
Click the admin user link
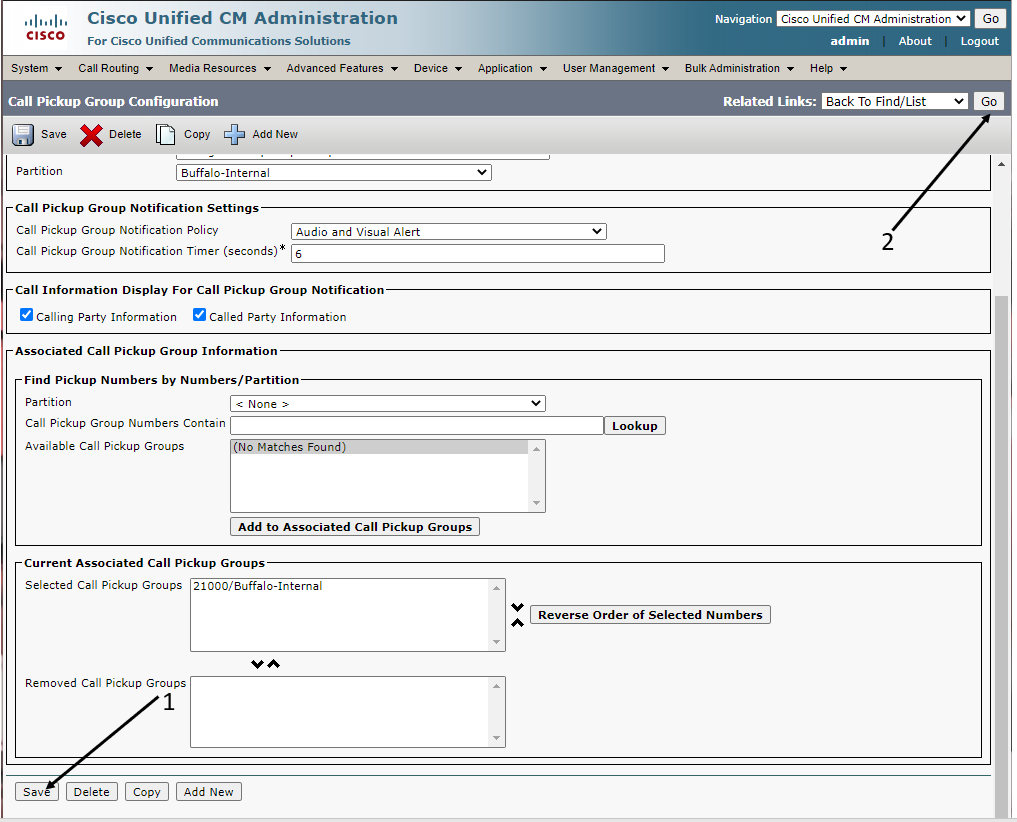(850, 41)
